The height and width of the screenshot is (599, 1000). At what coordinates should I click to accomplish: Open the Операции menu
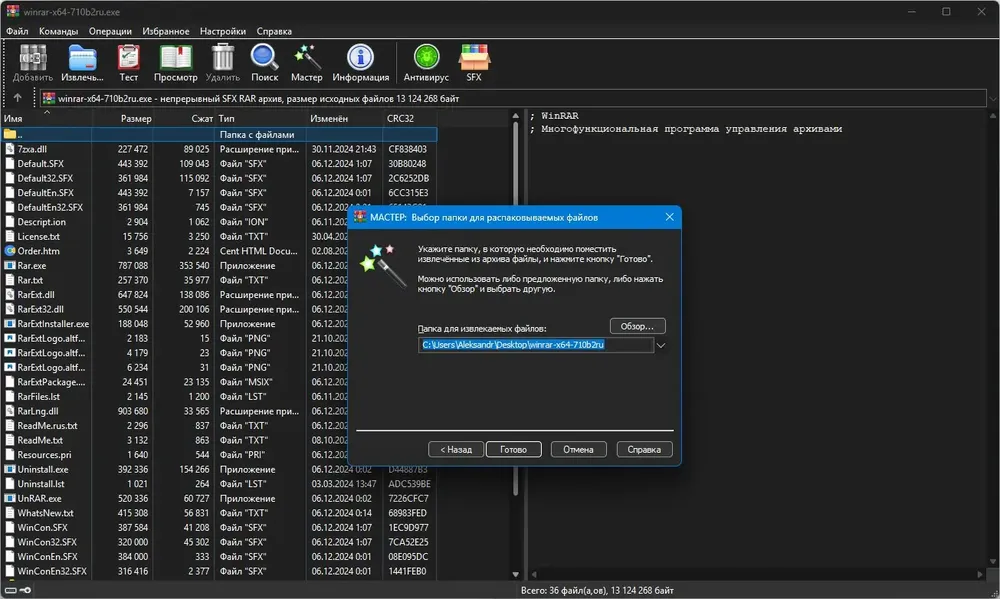point(110,31)
